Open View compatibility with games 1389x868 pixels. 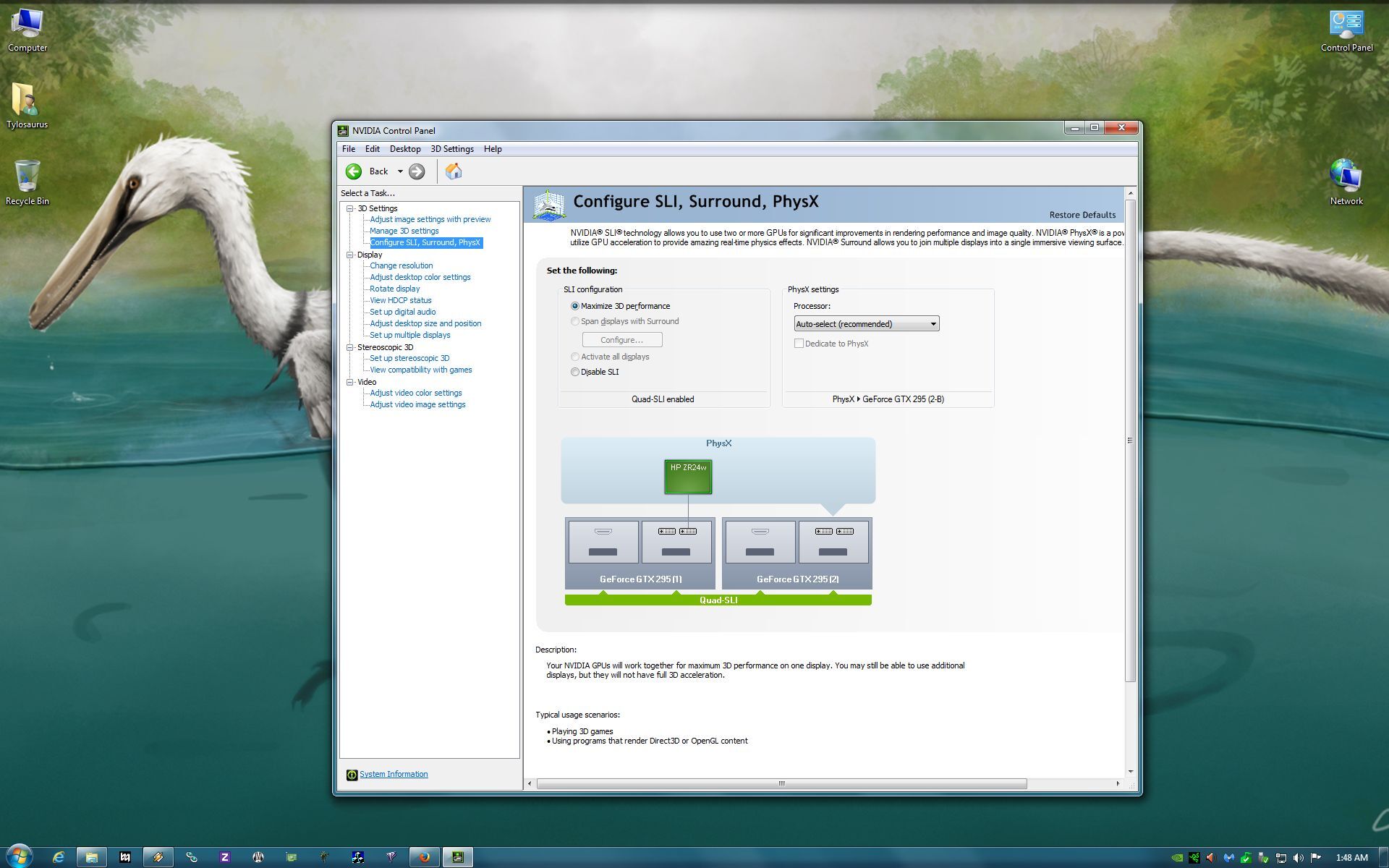(420, 370)
